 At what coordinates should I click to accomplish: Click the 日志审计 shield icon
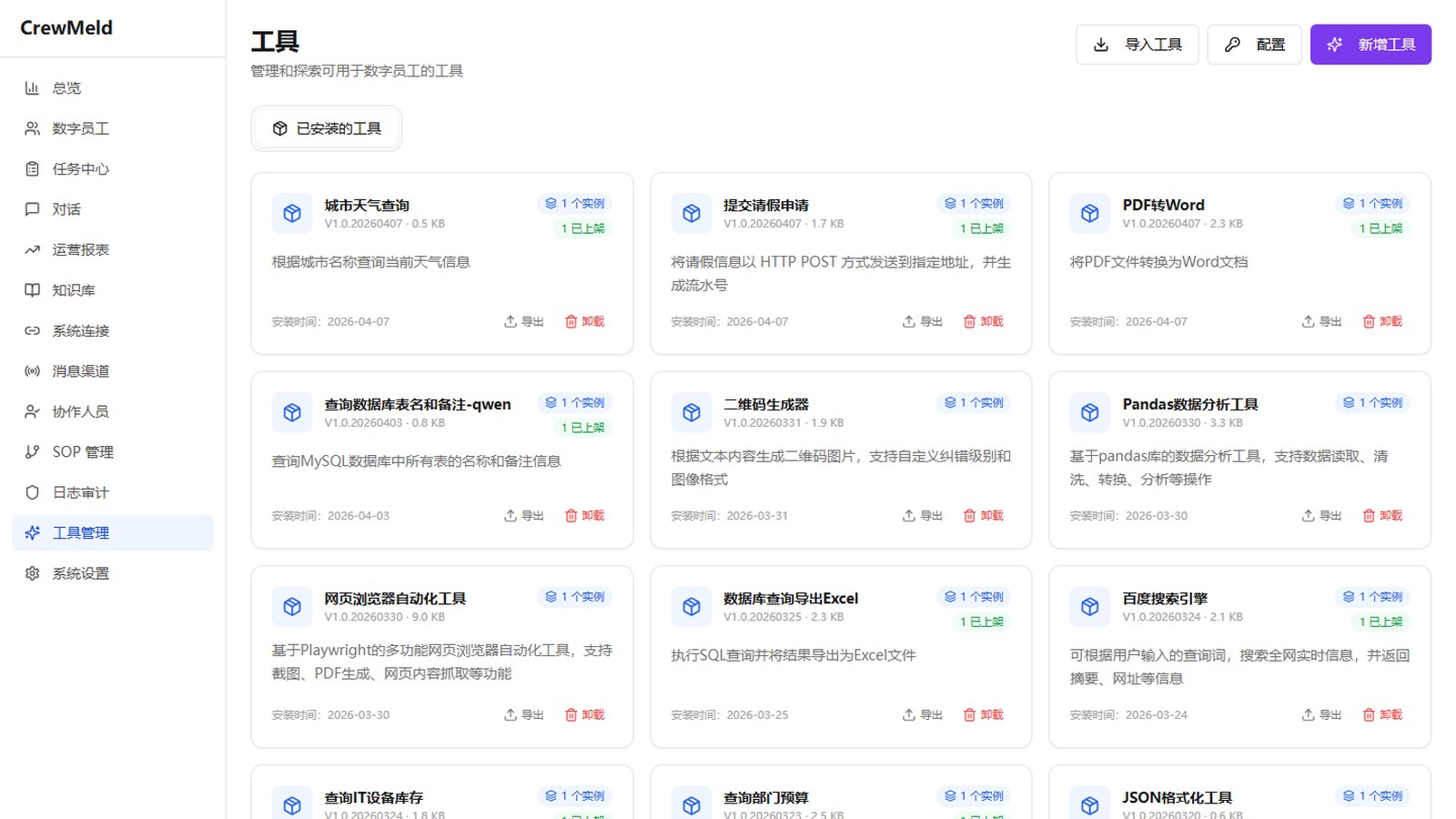click(x=32, y=492)
